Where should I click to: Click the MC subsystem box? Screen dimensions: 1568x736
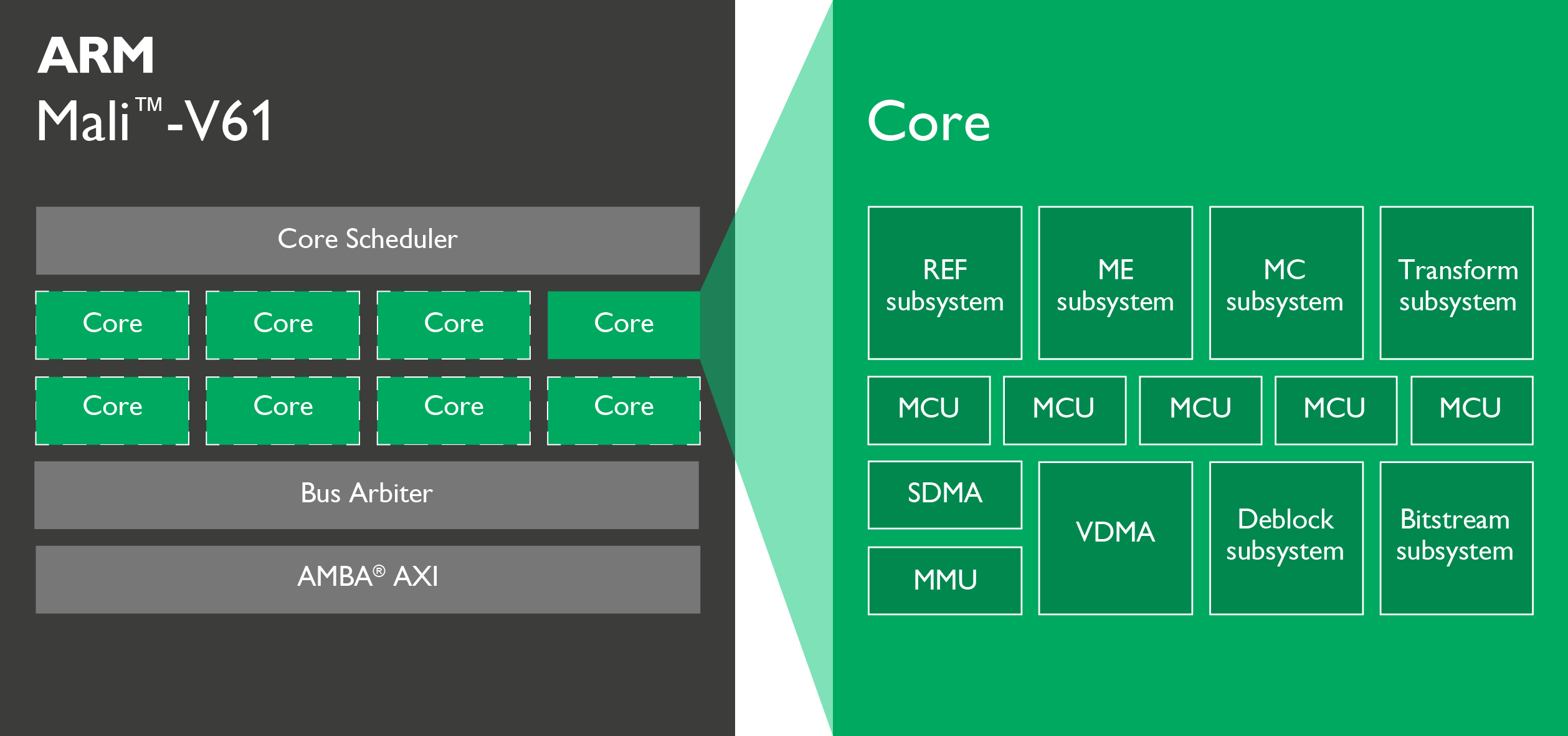tap(1285, 284)
